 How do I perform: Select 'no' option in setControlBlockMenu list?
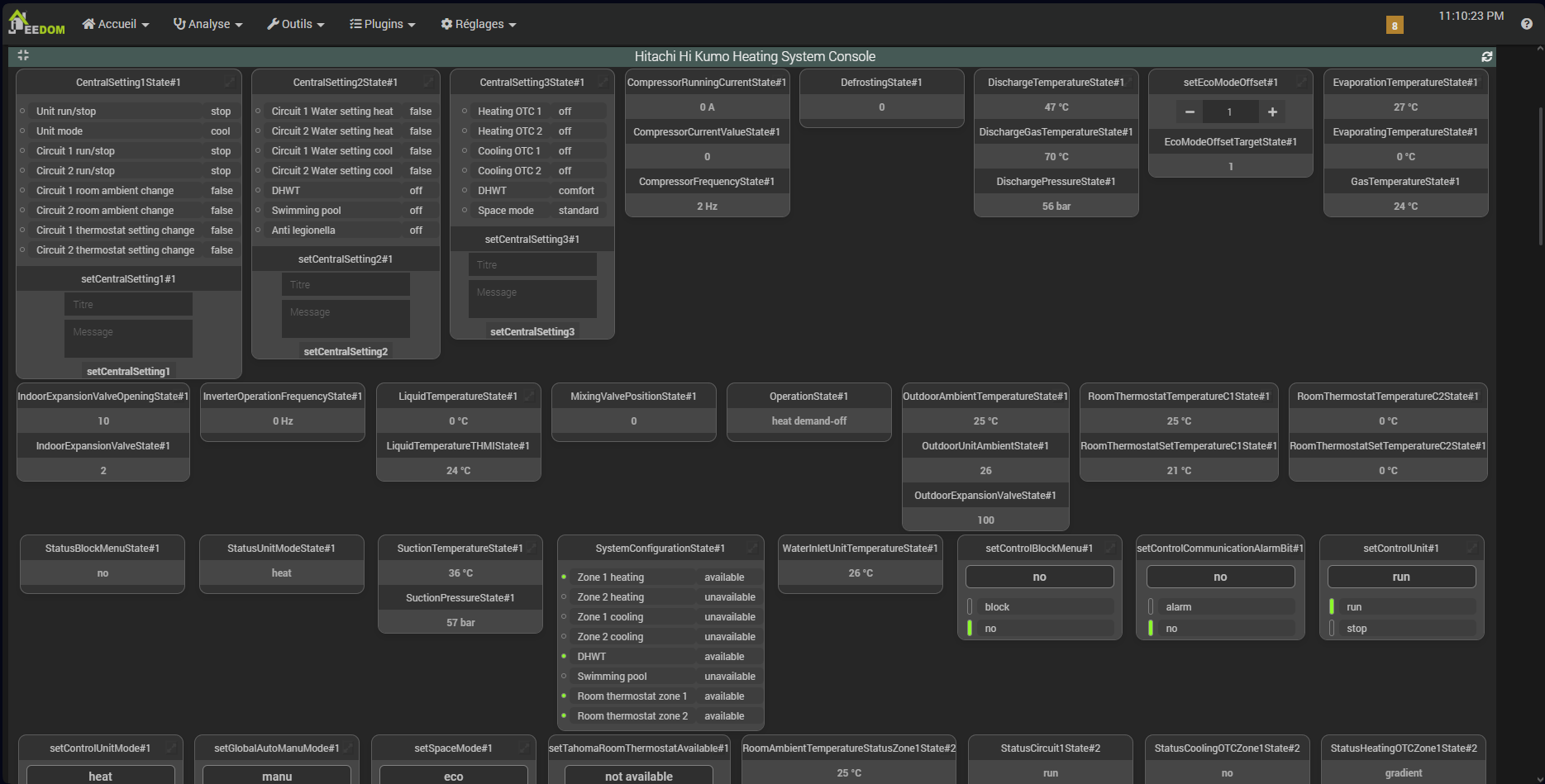click(x=1040, y=629)
